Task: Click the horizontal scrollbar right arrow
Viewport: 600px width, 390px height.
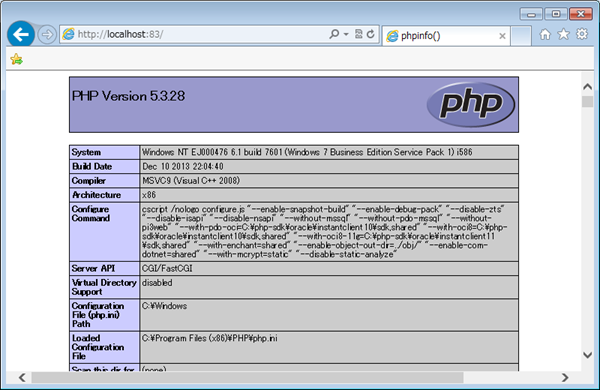Action: [565, 378]
